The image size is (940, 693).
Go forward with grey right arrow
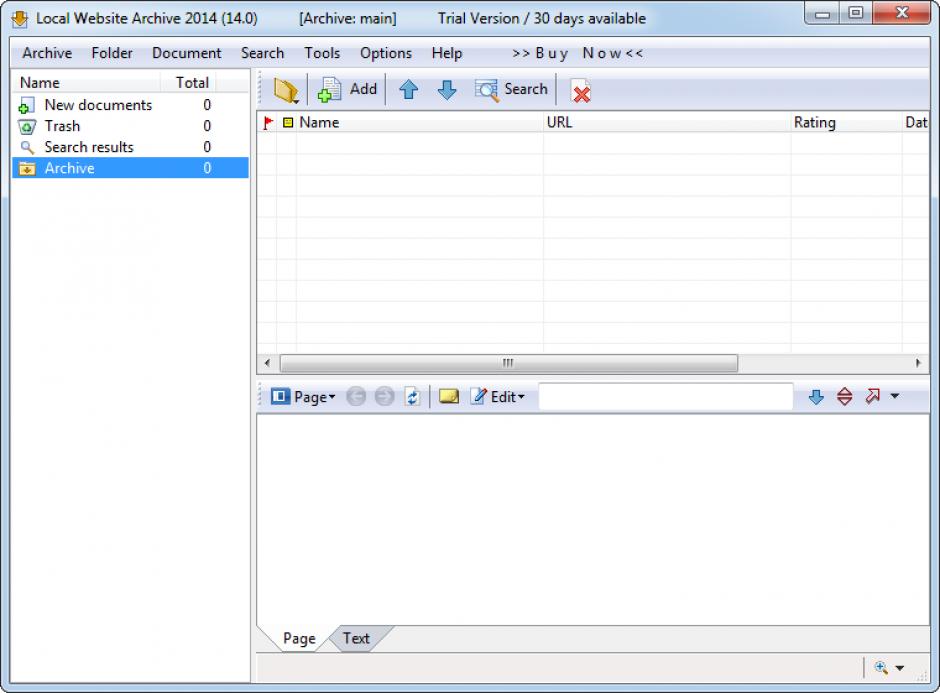click(384, 396)
